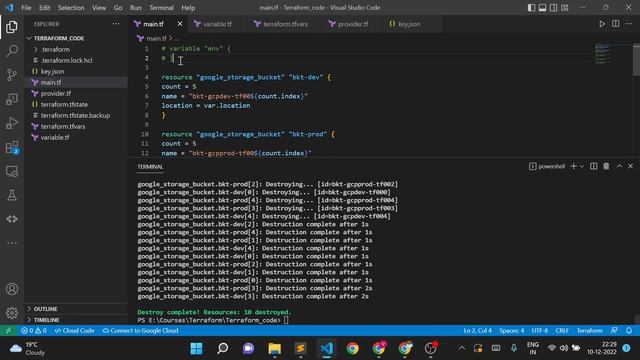Close the main.tf tab
This screenshot has height=360, width=640.
[180, 24]
